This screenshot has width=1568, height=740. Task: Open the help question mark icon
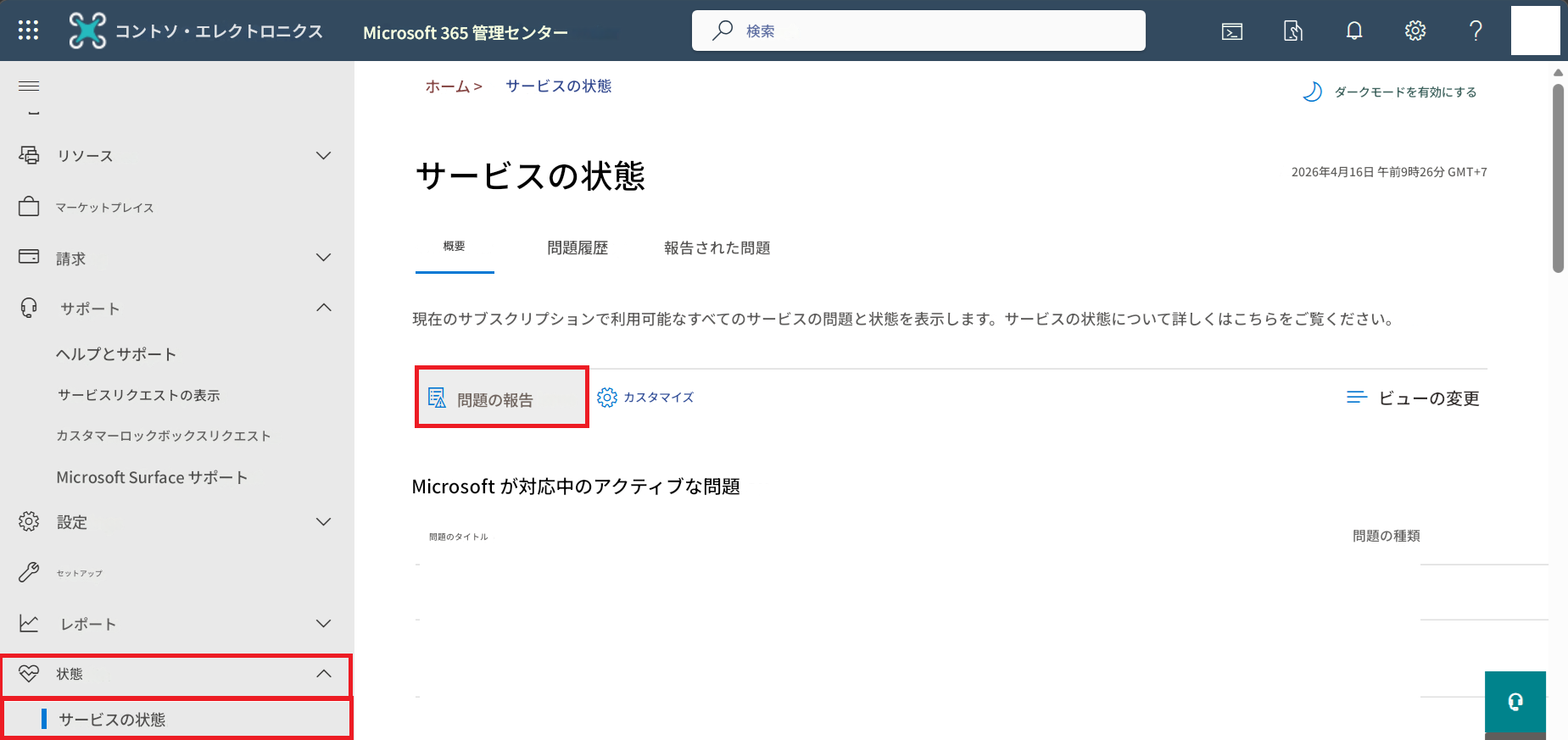[1476, 31]
